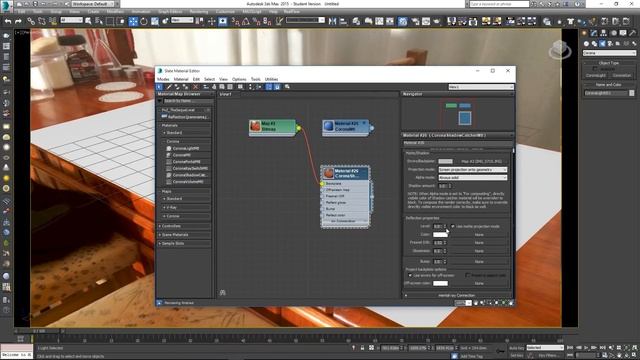Activate the Select and Rotate tool
The height and width of the screenshot is (360, 640).
point(144,21)
